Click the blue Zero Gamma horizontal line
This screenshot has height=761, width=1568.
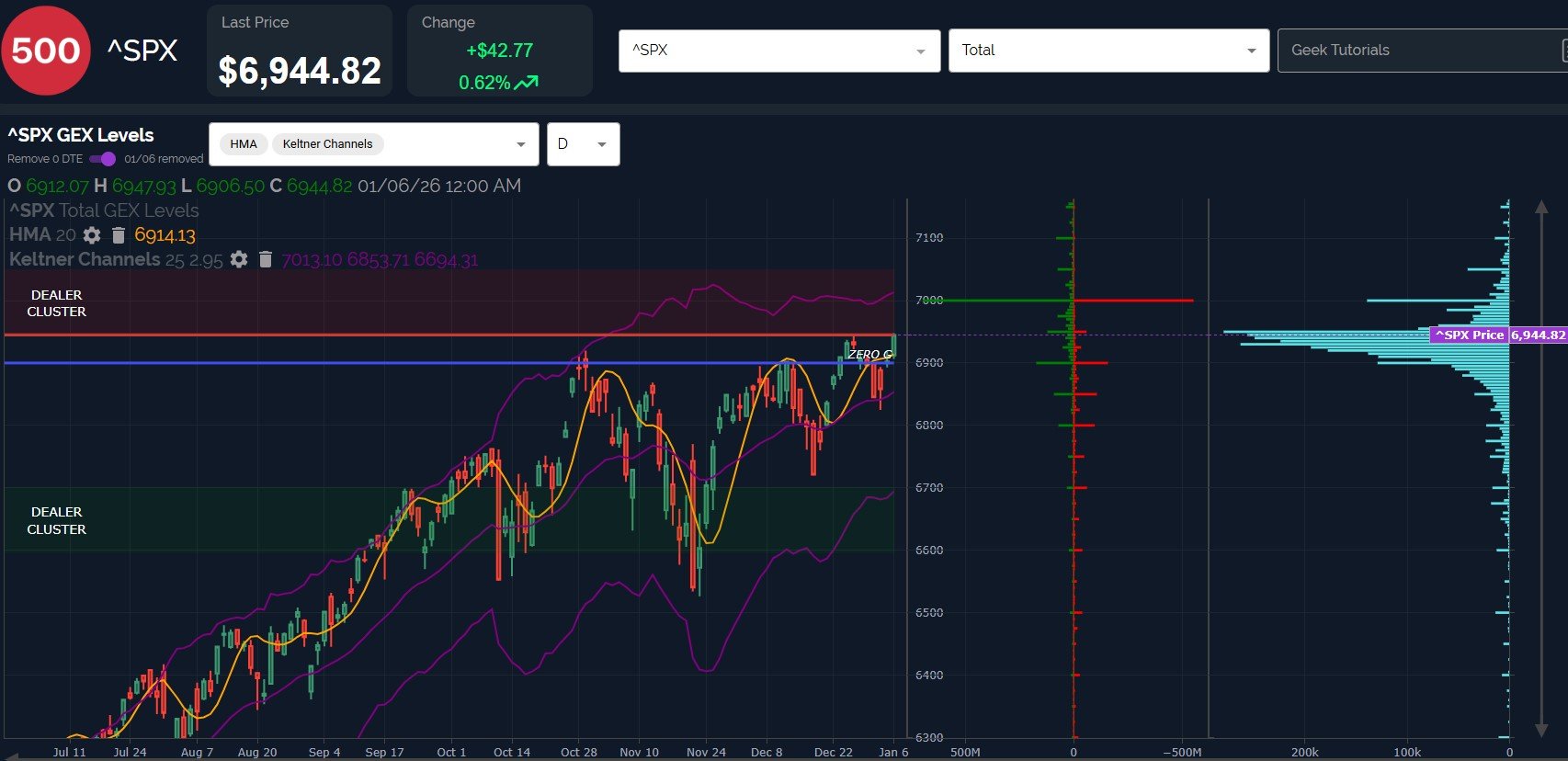tap(449, 363)
